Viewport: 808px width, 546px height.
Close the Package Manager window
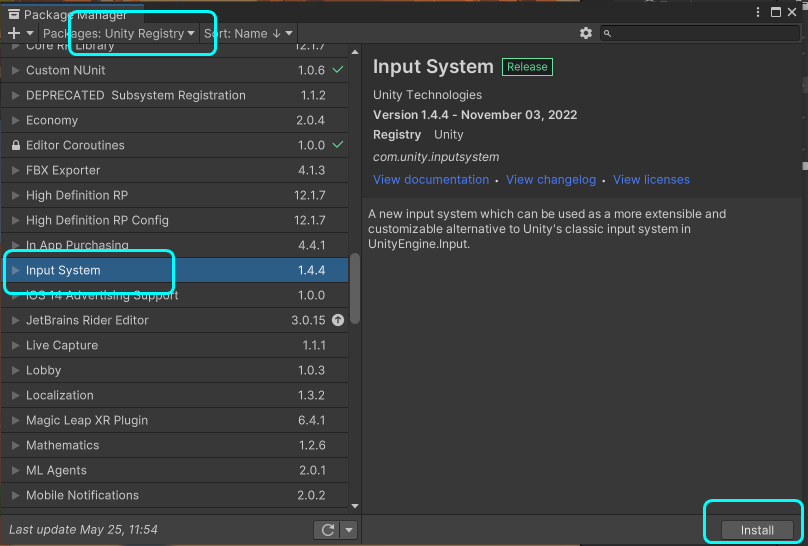[792, 12]
